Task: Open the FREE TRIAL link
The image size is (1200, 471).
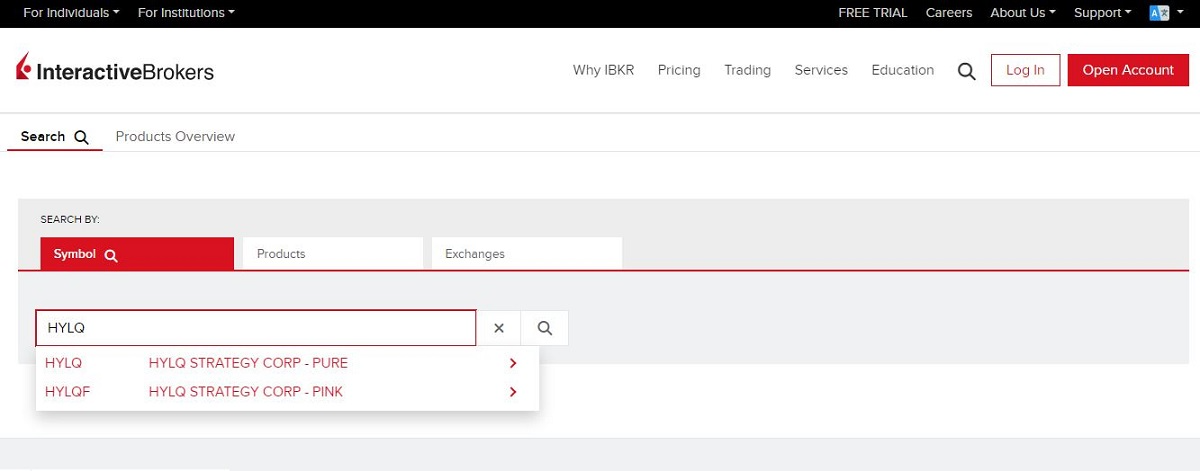Action: click(x=873, y=13)
